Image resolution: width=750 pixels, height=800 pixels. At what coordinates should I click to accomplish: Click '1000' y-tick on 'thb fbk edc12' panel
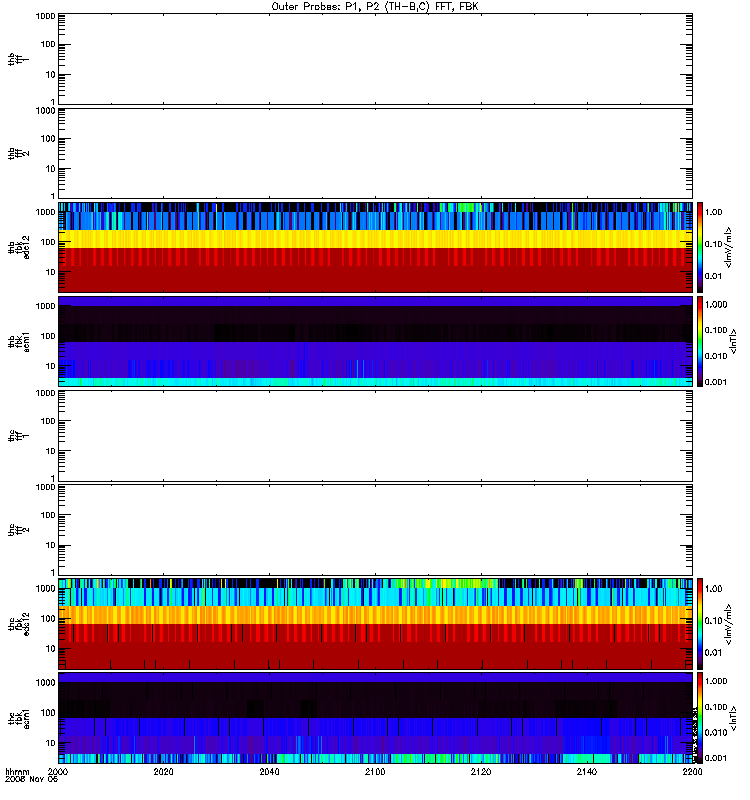45,212
